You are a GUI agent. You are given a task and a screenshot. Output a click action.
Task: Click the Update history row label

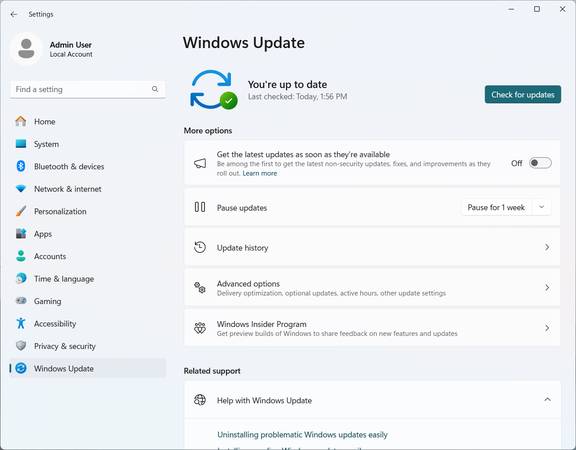(242, 248)
